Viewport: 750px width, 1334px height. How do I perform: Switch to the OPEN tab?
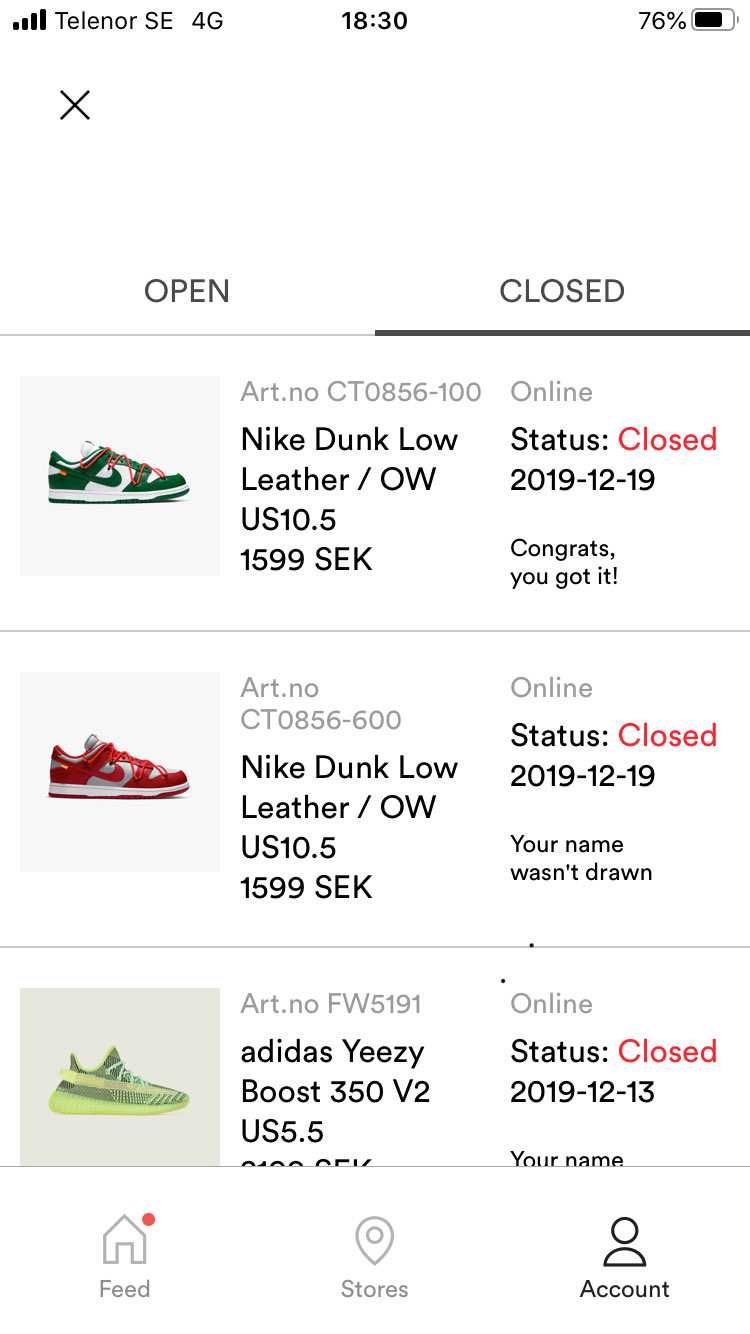[187, 291]
